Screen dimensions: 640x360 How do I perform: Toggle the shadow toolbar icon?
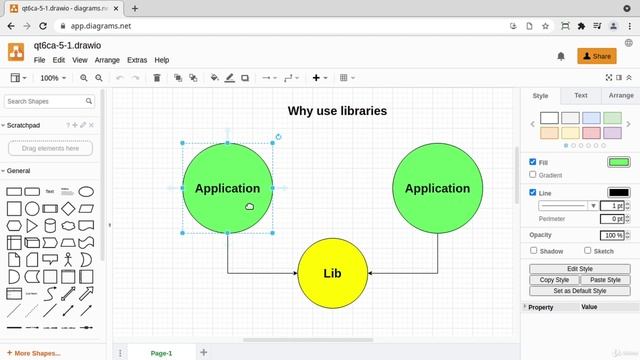pyautogui.click(x=245, y=78)
